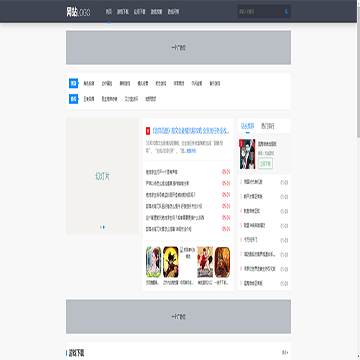360x360 pixels.
Task: Click the red badge before the blue headline
Action: [148, 131]
